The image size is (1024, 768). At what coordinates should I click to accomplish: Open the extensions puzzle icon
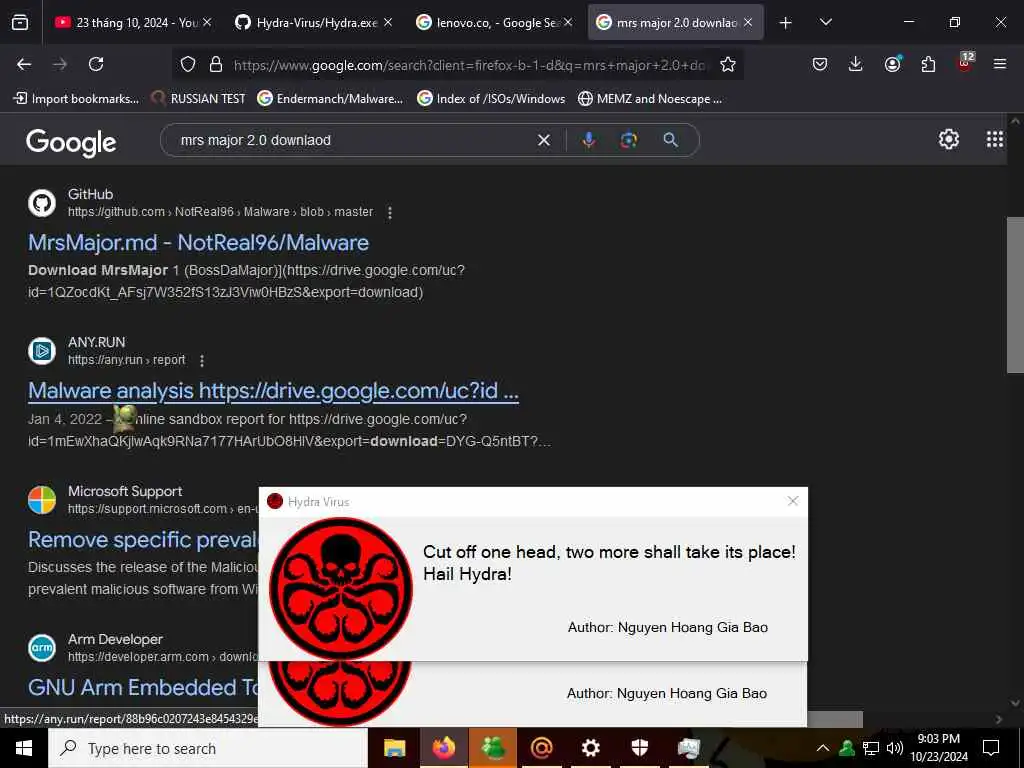coord(928,64)
